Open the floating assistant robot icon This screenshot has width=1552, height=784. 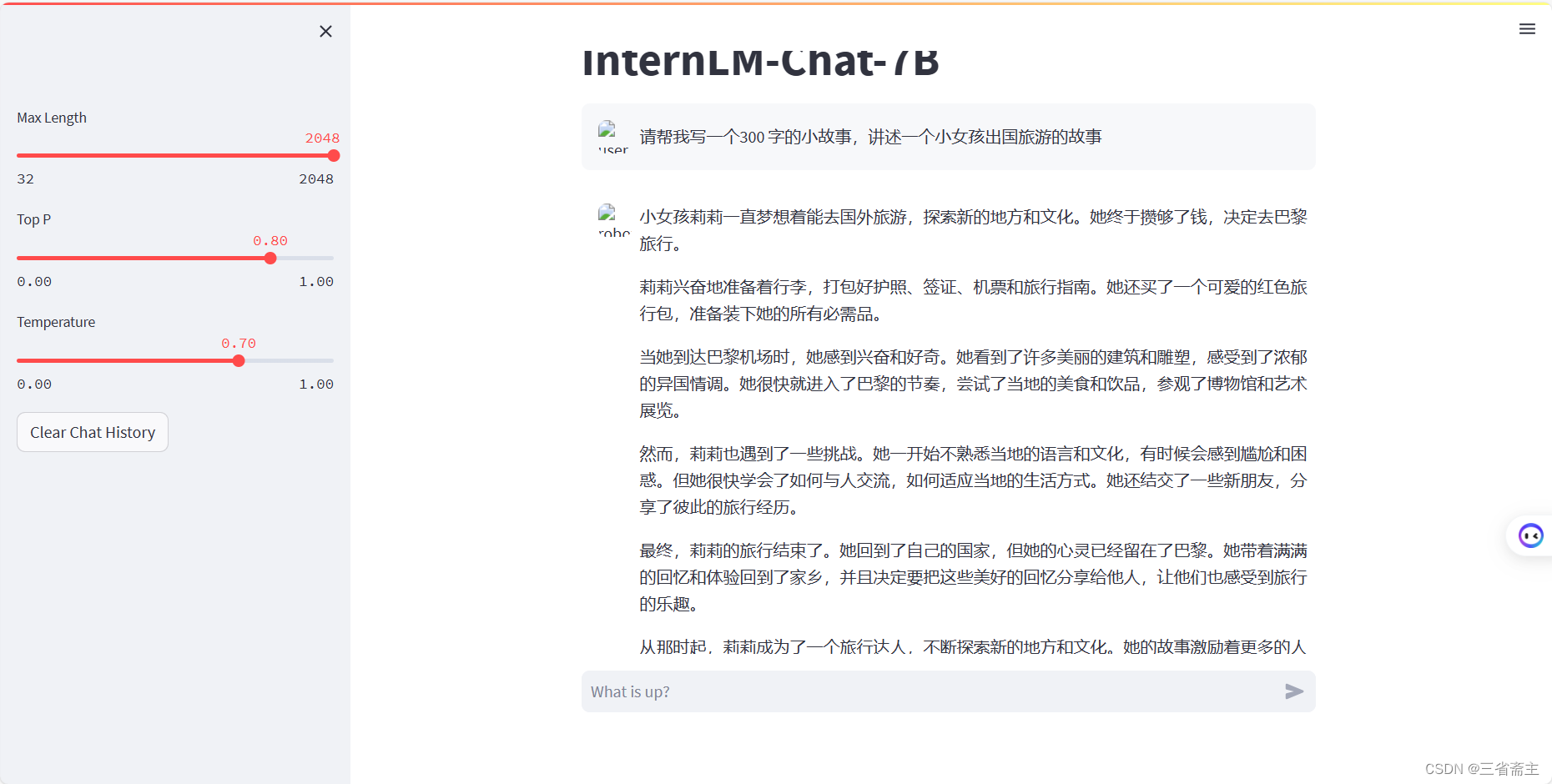tap(1530, 535)
